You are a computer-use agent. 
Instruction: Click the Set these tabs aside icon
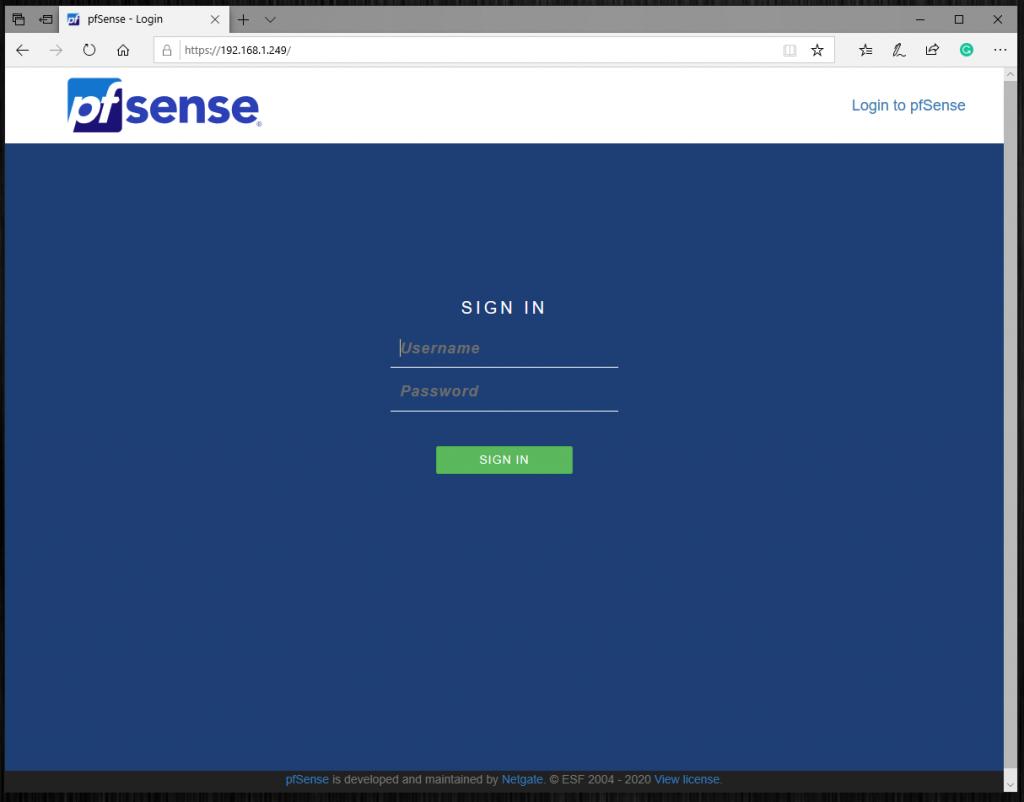46,20
